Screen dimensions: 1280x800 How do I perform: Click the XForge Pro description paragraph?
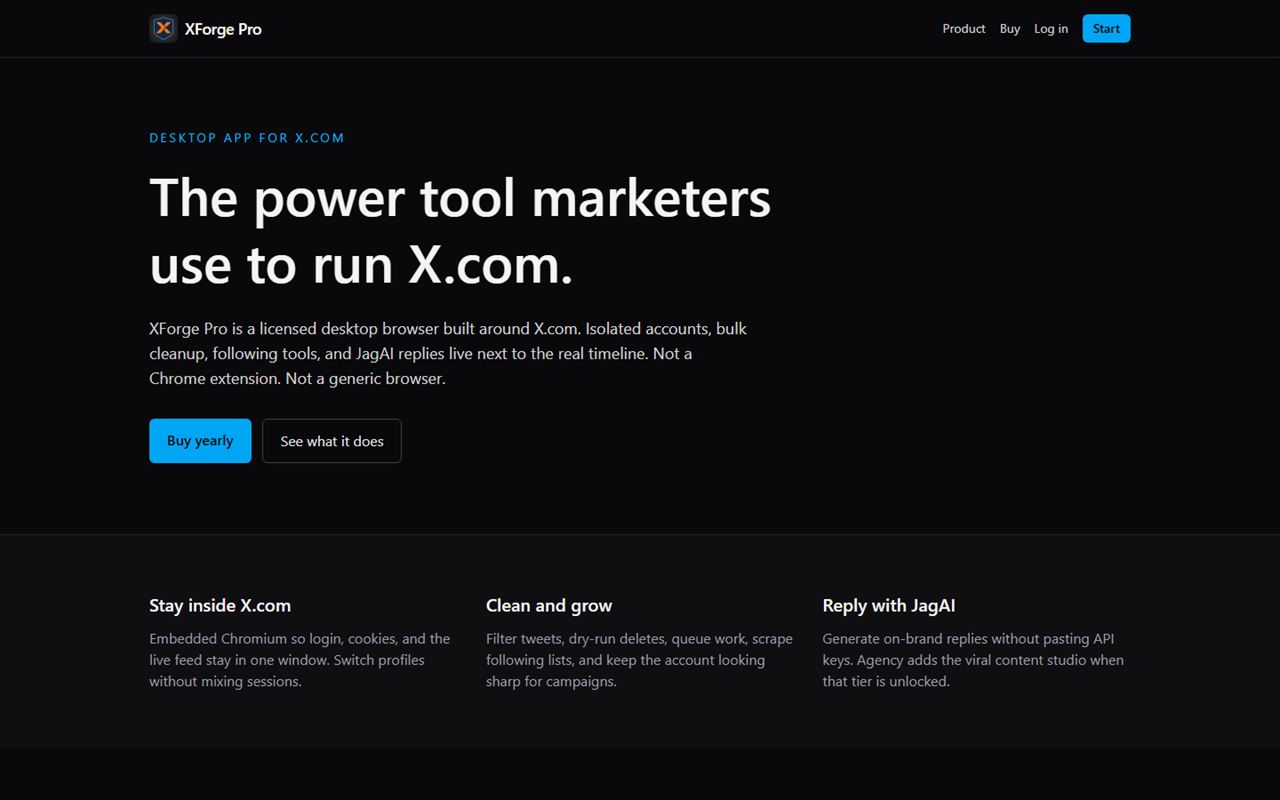point(448,354)
